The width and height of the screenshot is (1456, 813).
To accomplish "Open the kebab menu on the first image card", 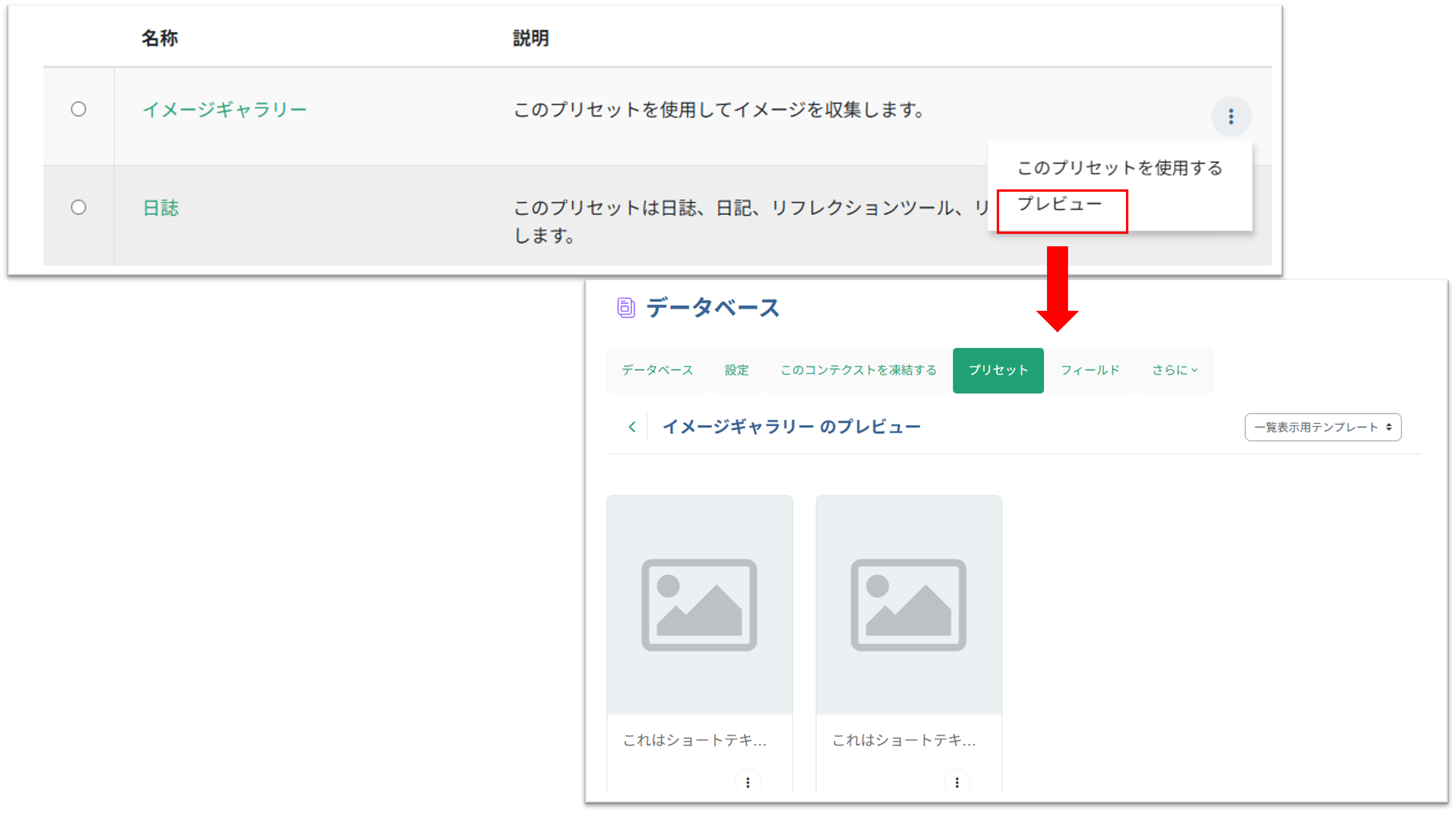I will point(748,782).
